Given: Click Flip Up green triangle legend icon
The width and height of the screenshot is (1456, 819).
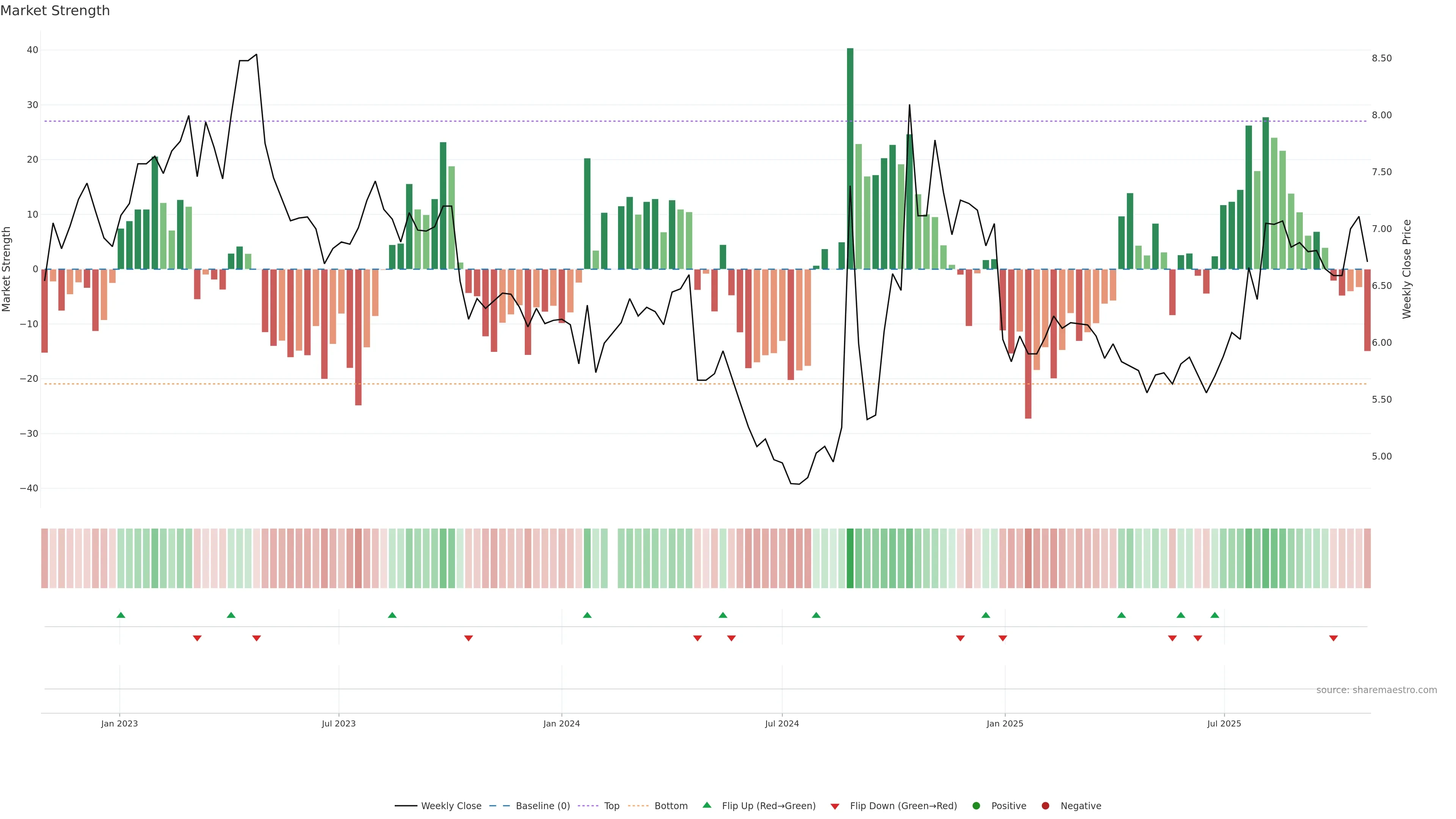Looking at the screenshot, I should click(706, 805).
